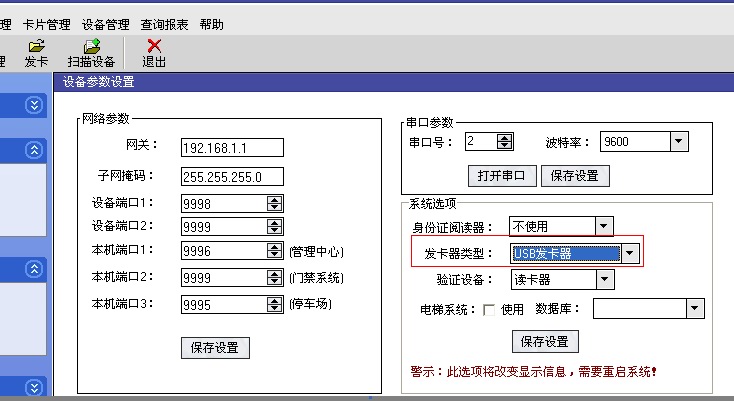Viewport: 734px width, 401px height.
Task: Expand the 发卡器类型 combo box
Action: (629, 254)
